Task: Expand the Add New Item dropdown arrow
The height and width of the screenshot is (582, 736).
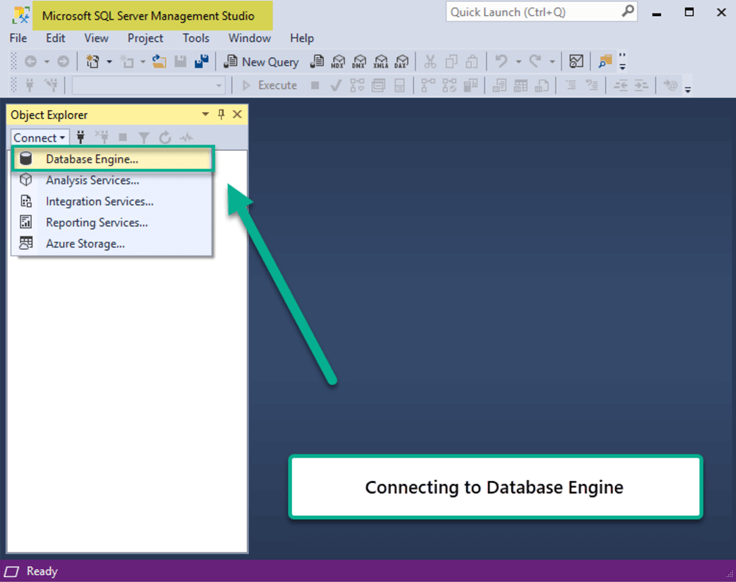Action: 143,61
